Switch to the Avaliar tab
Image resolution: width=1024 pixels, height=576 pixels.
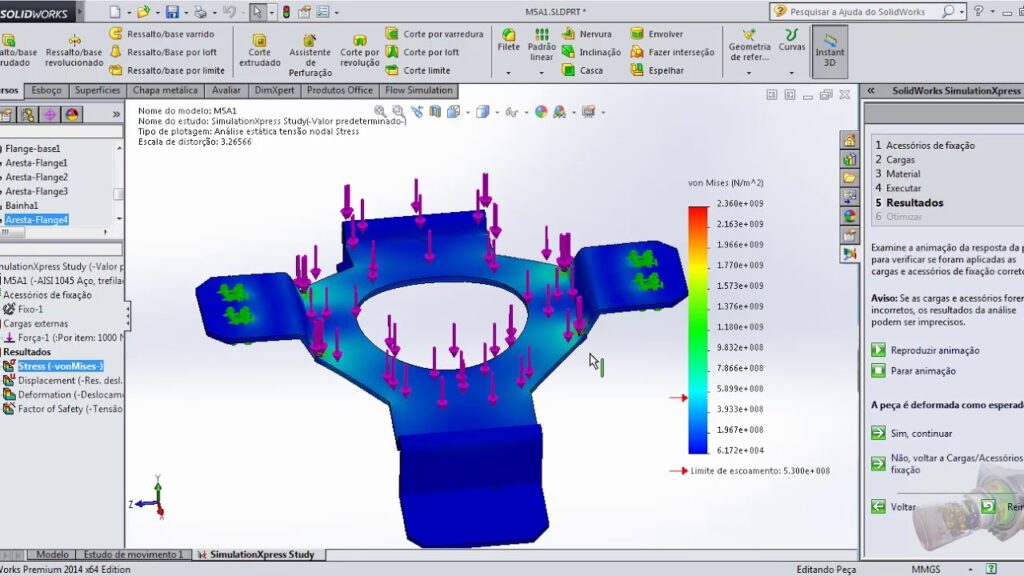[x=226, y=90]
